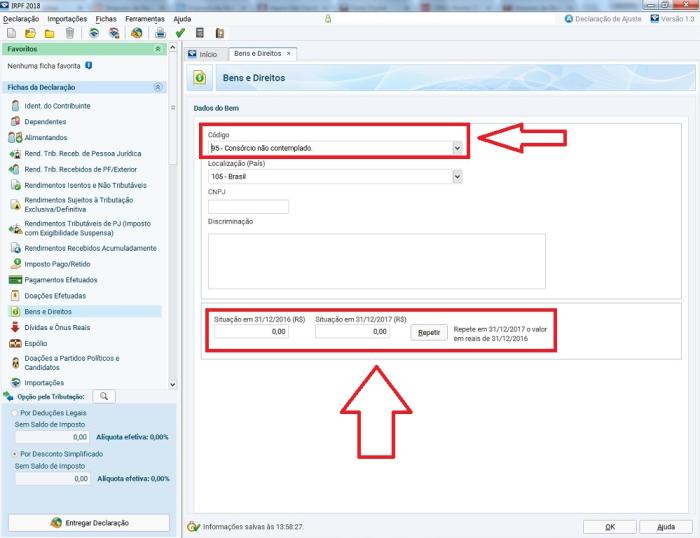Open the Localização (País) dropdown

(x=457, y=177)
